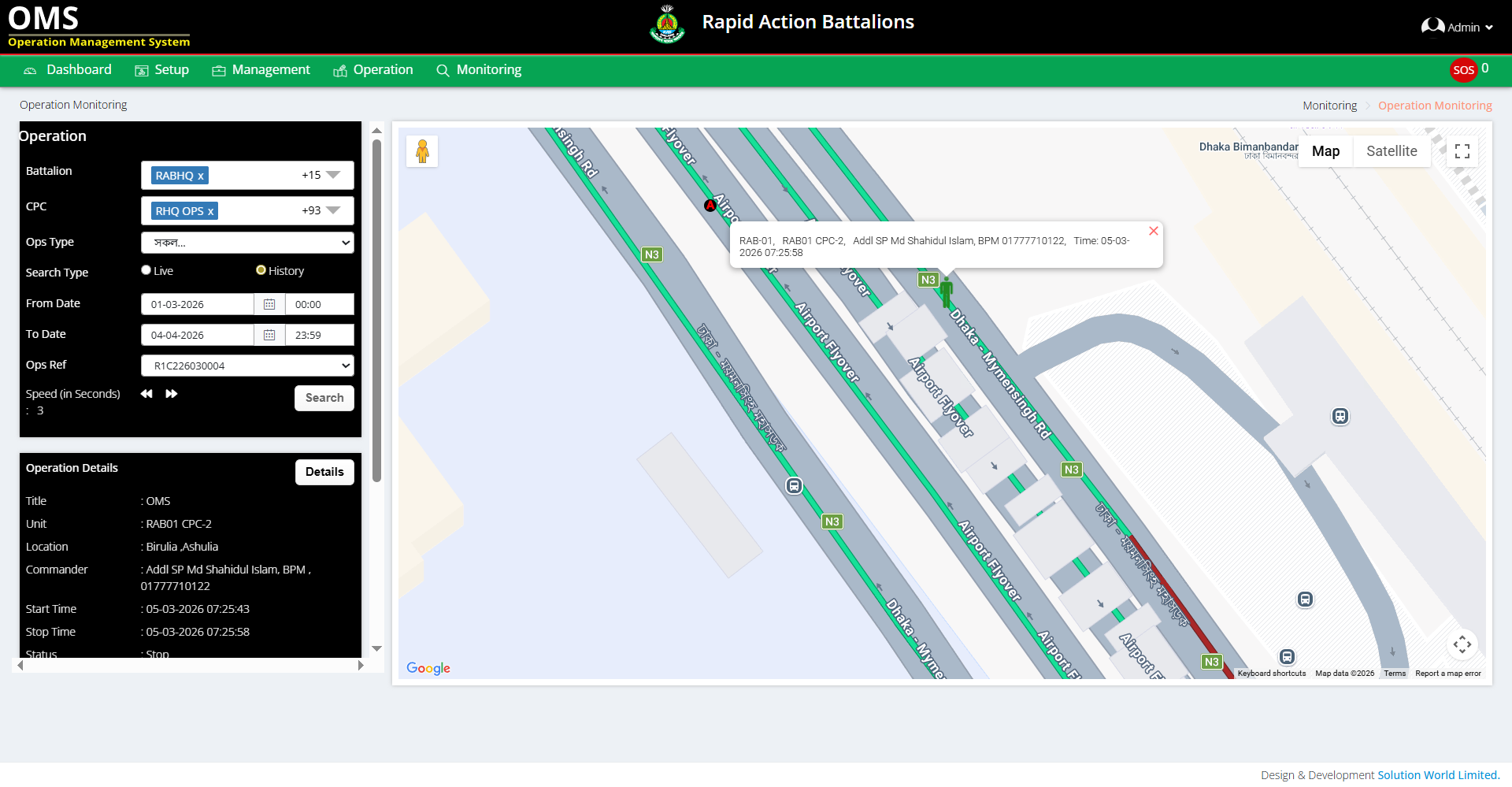Open To Date calendar picker
The image size is (1512, 787).
(269, 335)
